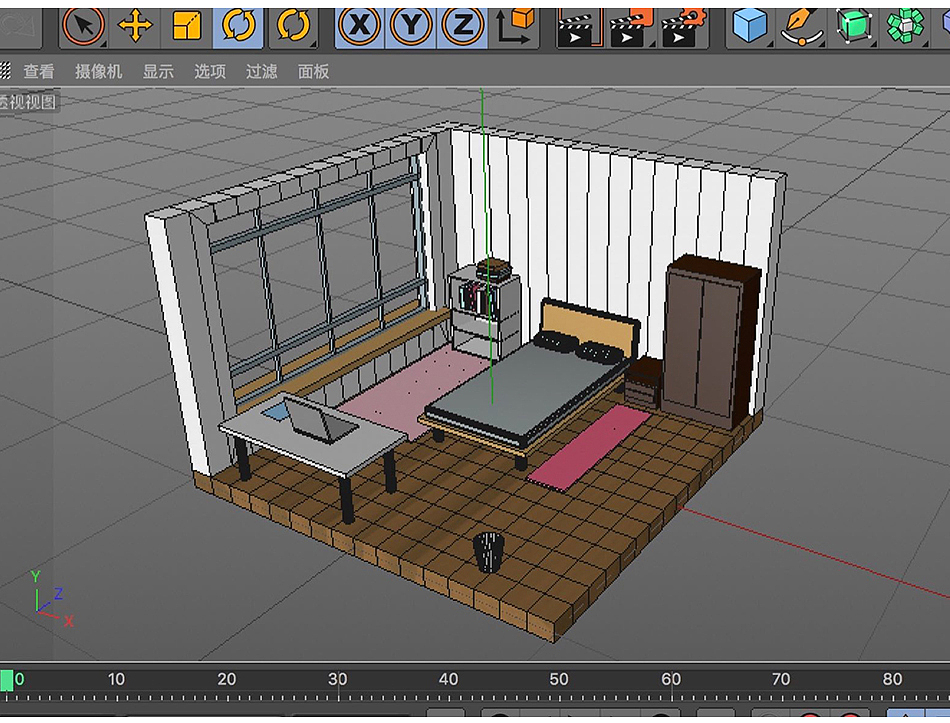Select the Spline Pen tool
The image size is (950, 723).
pyautogui.click(x=801, y=26)
